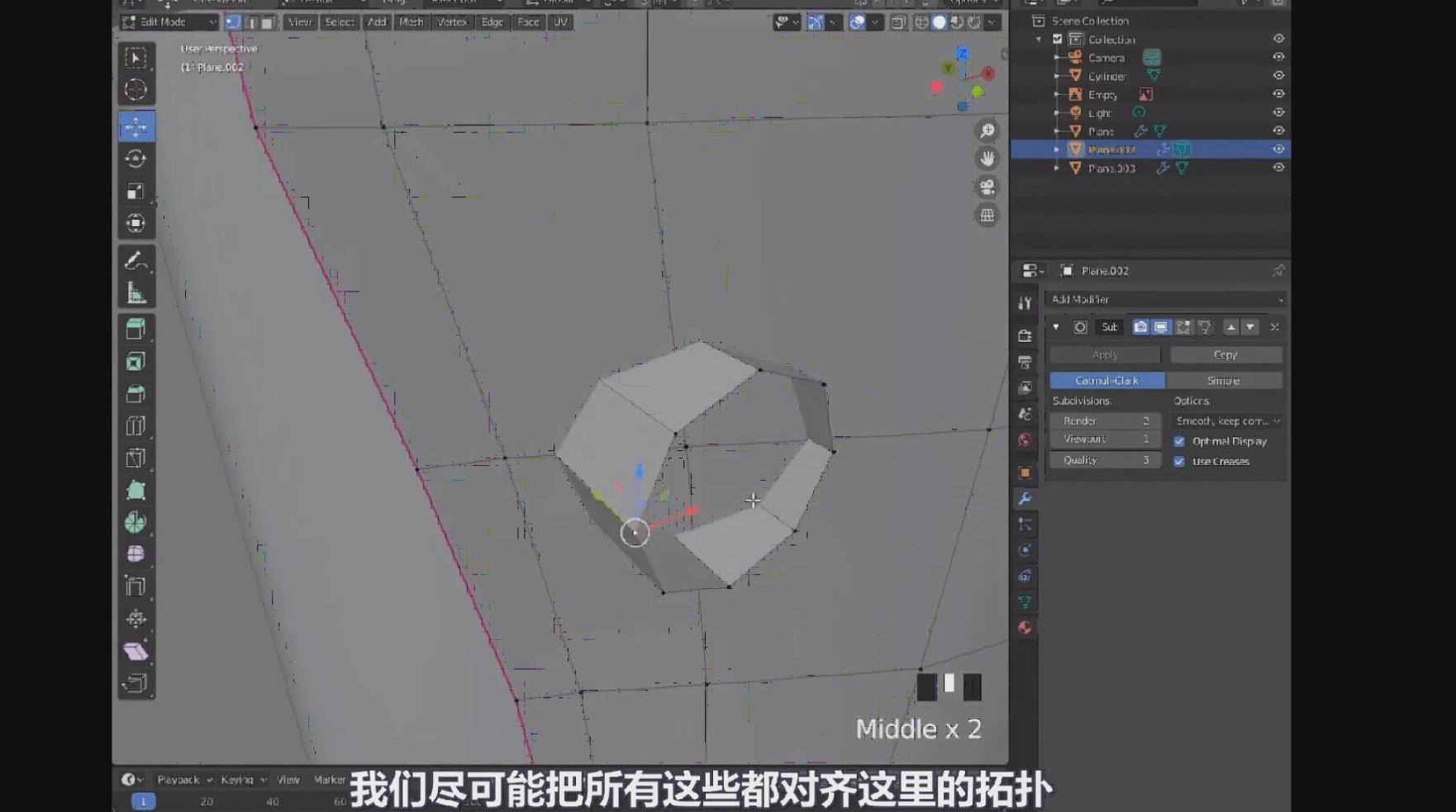Pick the Measure tool
This screenshot has width=1456, height=812.
[x=136, y=294]
